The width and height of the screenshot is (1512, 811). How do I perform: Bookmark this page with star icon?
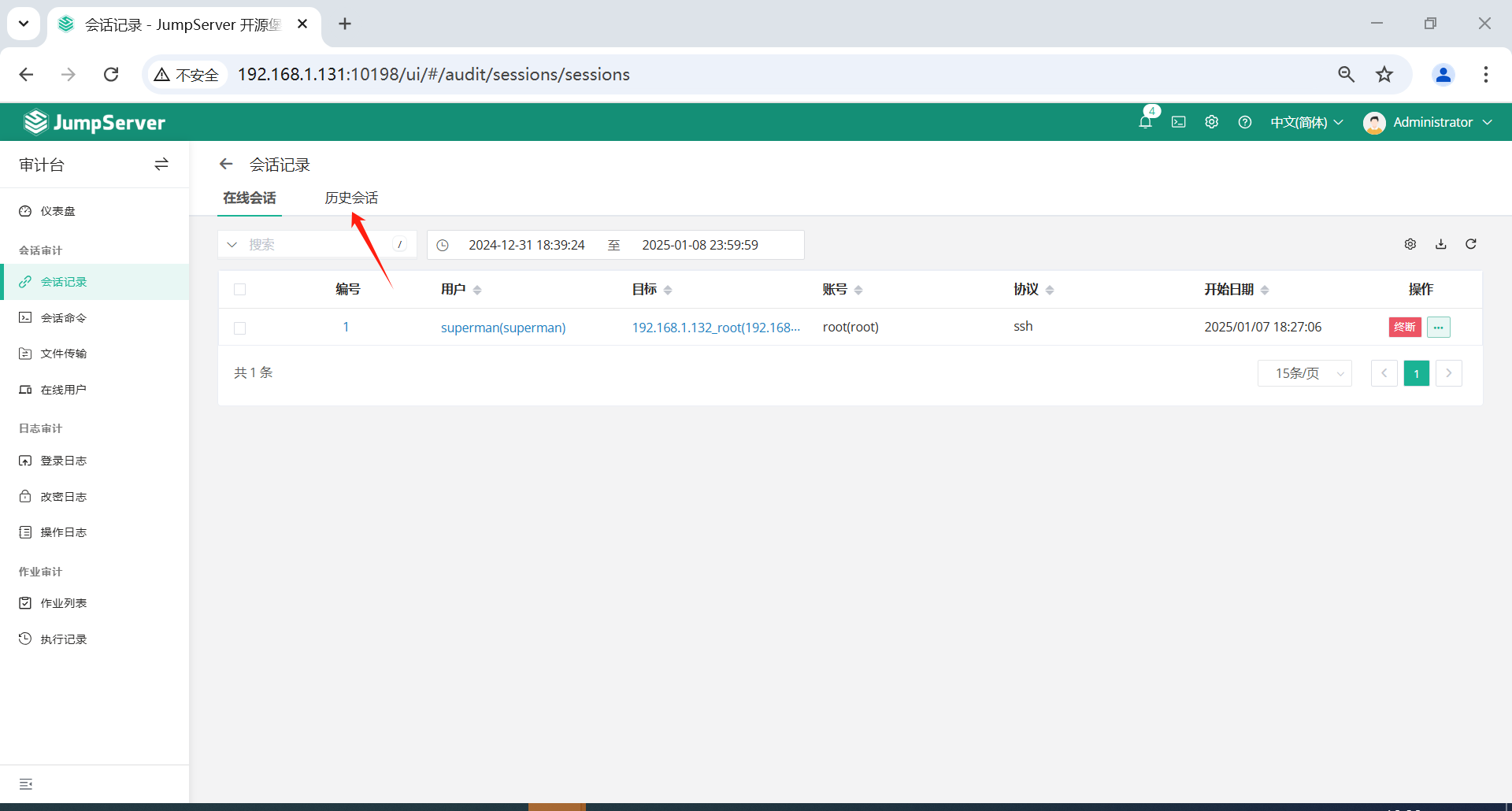[1384, 74]
